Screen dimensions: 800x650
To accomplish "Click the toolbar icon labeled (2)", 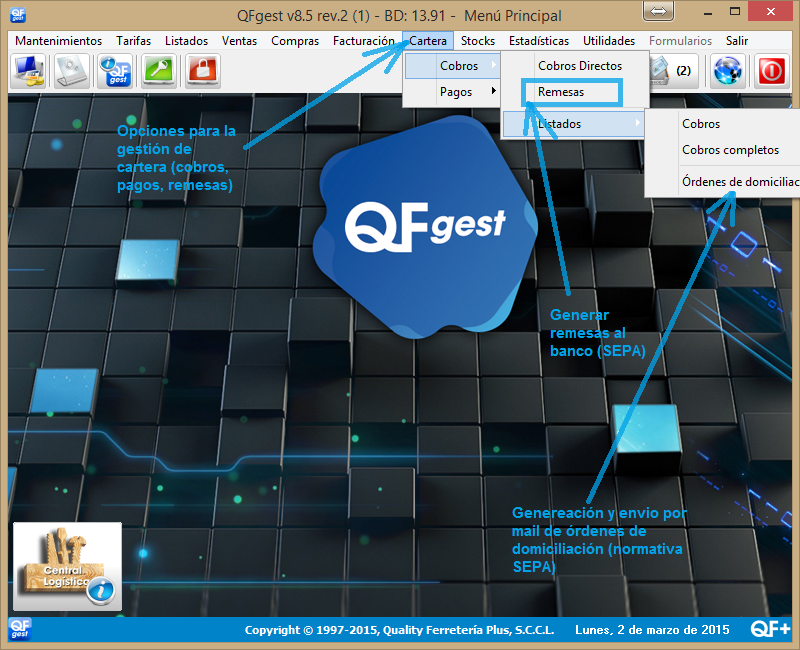I will click(x=673, y=71).
